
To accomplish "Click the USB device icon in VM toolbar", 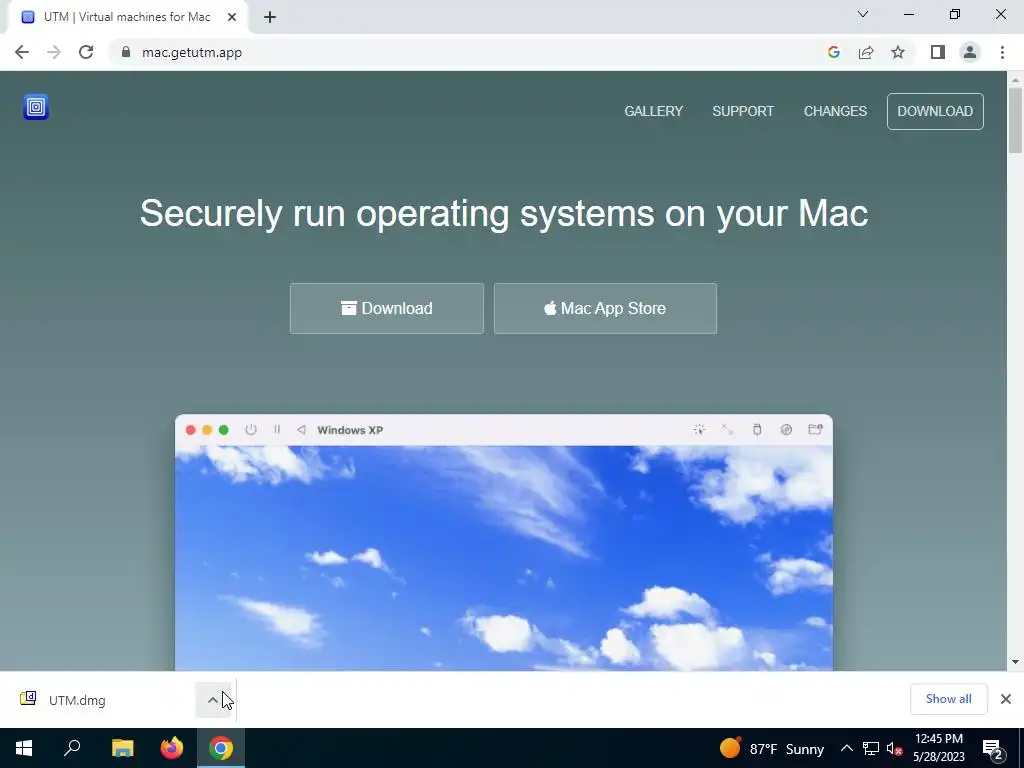I will [x=757, y=429].
